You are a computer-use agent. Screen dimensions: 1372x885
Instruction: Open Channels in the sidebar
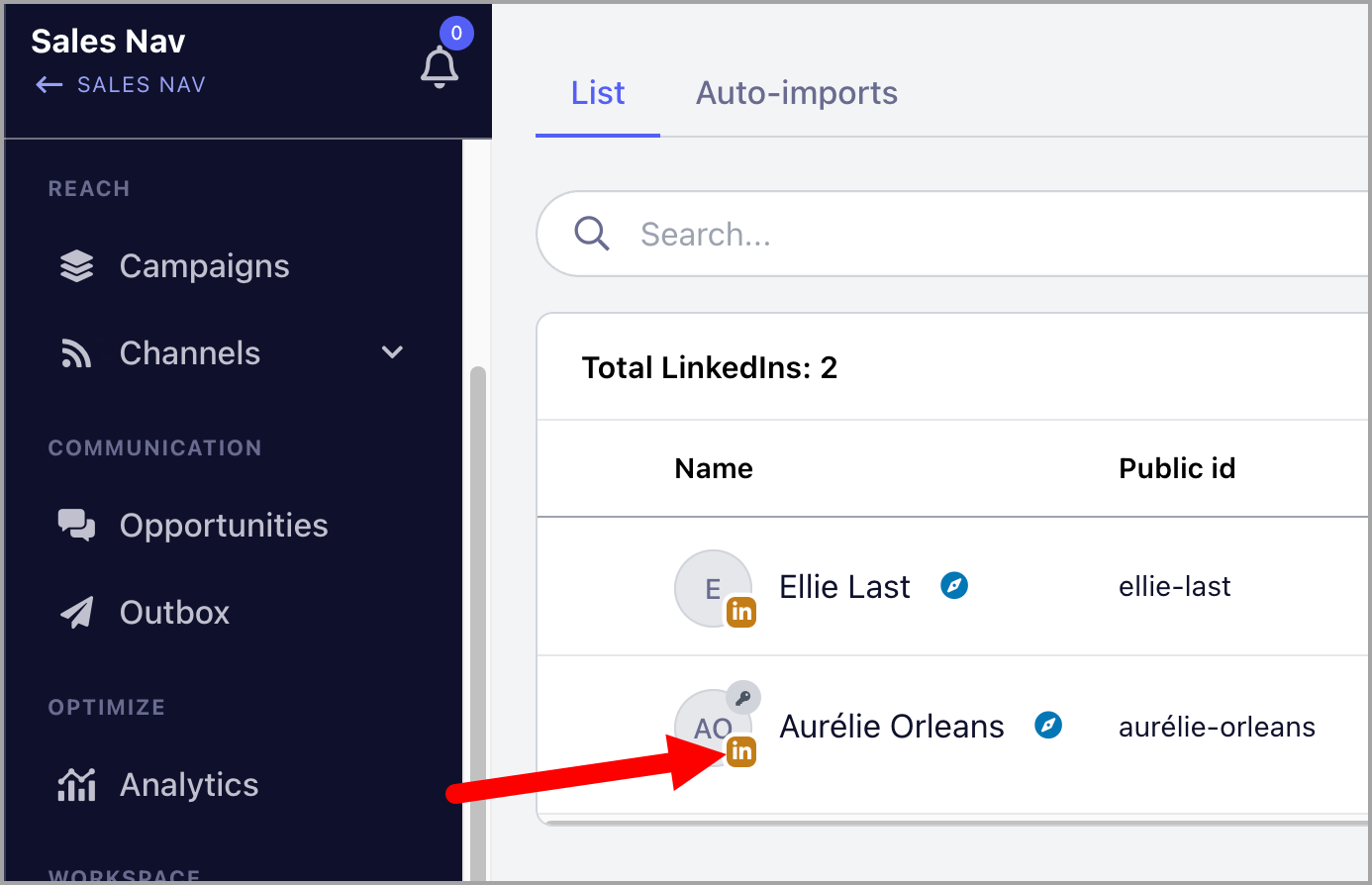point(189,353)
